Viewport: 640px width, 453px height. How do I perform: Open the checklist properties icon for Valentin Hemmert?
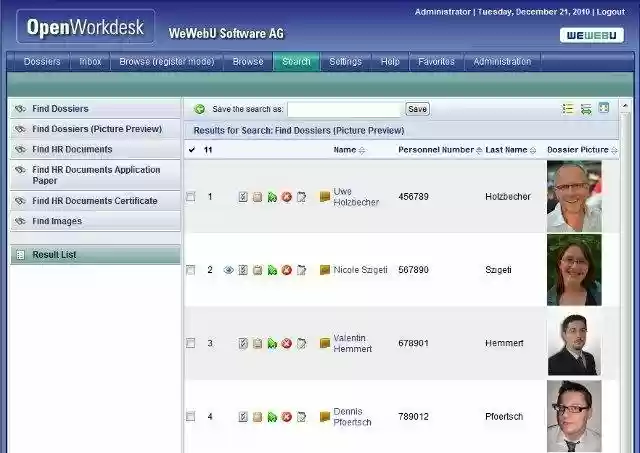(x=243, y=344)
